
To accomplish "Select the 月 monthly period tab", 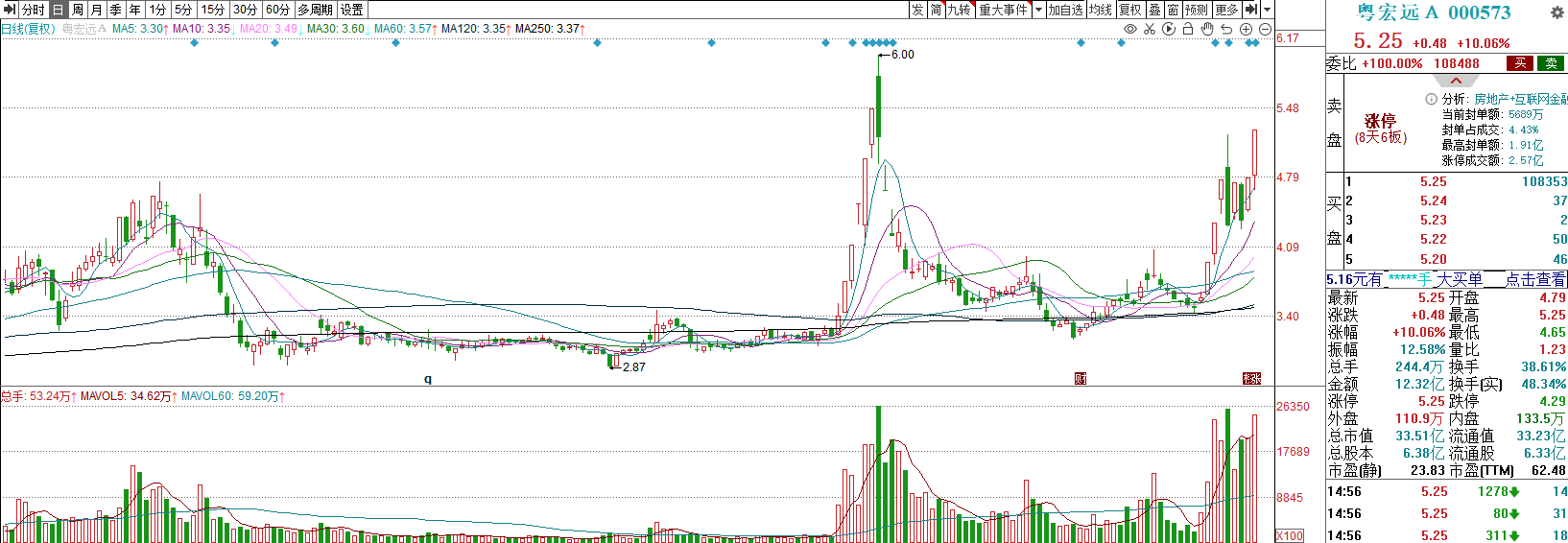I will (96, 10).
